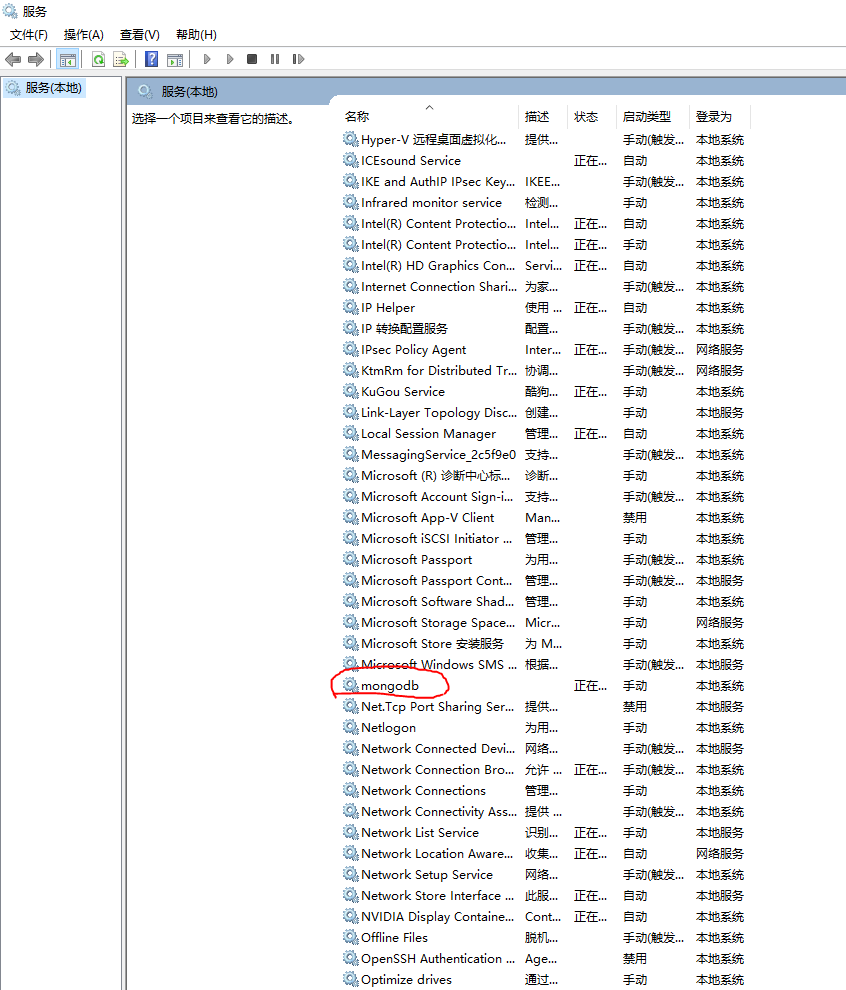Select Link-Layer Topology Discovery service
The height and width of the screenshot is (990, 846).
543,413
